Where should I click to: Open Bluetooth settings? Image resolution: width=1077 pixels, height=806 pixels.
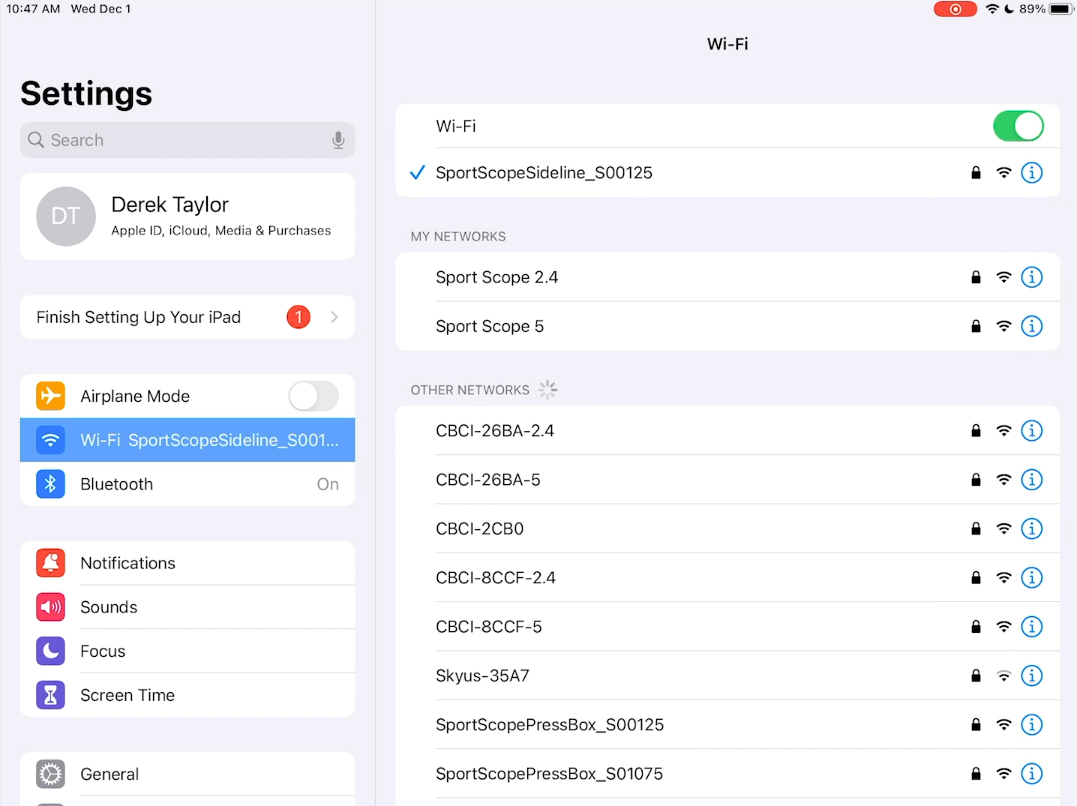pyautogui.click(x=188, y=484)
